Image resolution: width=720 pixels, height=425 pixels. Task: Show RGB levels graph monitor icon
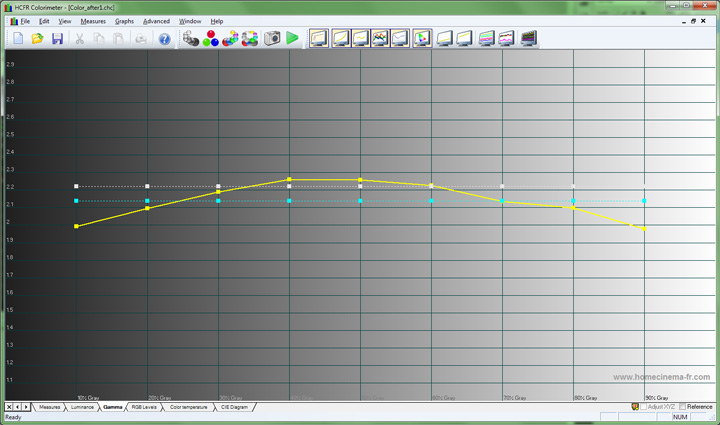[x=380, y=38]
